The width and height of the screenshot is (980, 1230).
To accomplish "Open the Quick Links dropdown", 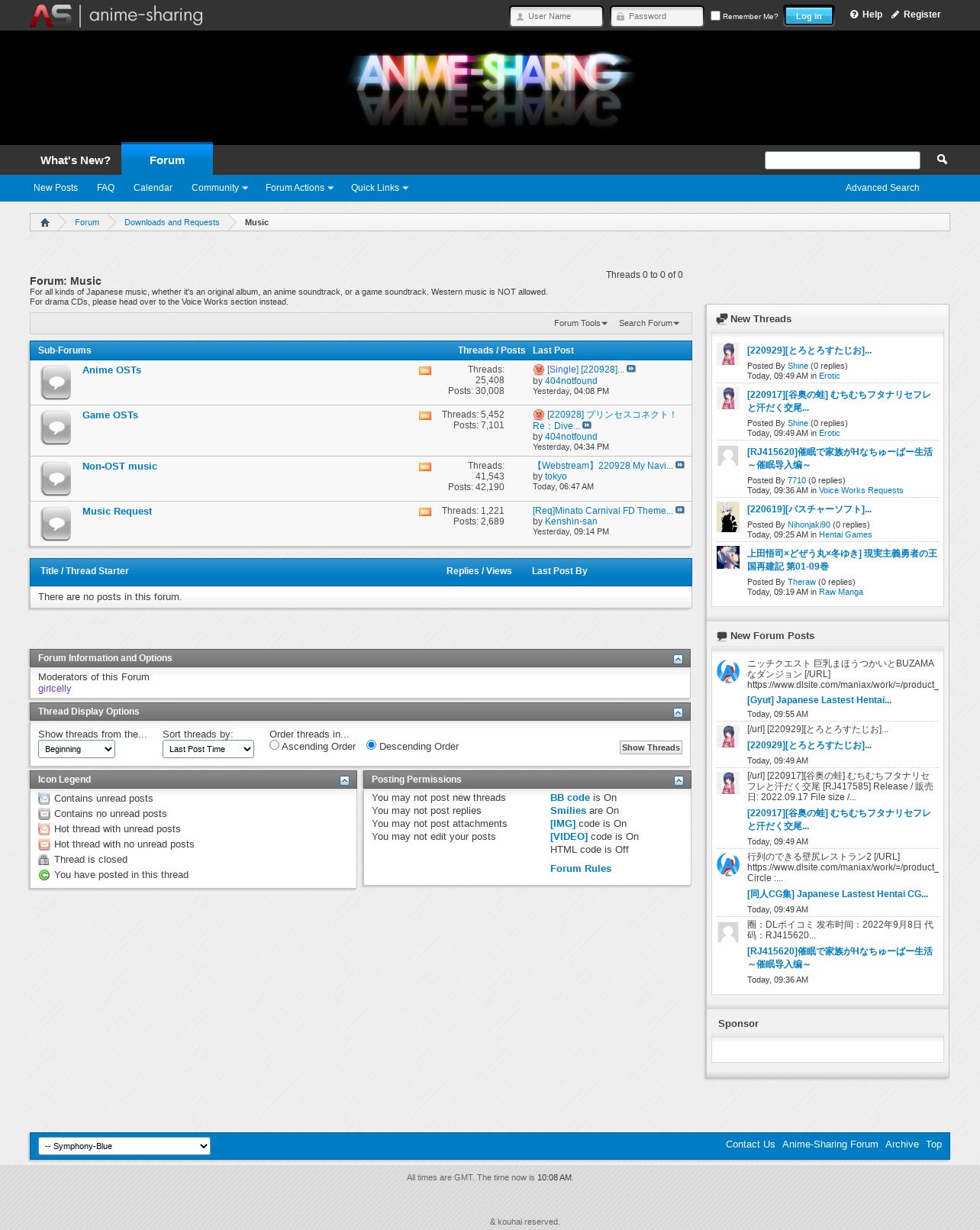I will (x=379, y=188).
